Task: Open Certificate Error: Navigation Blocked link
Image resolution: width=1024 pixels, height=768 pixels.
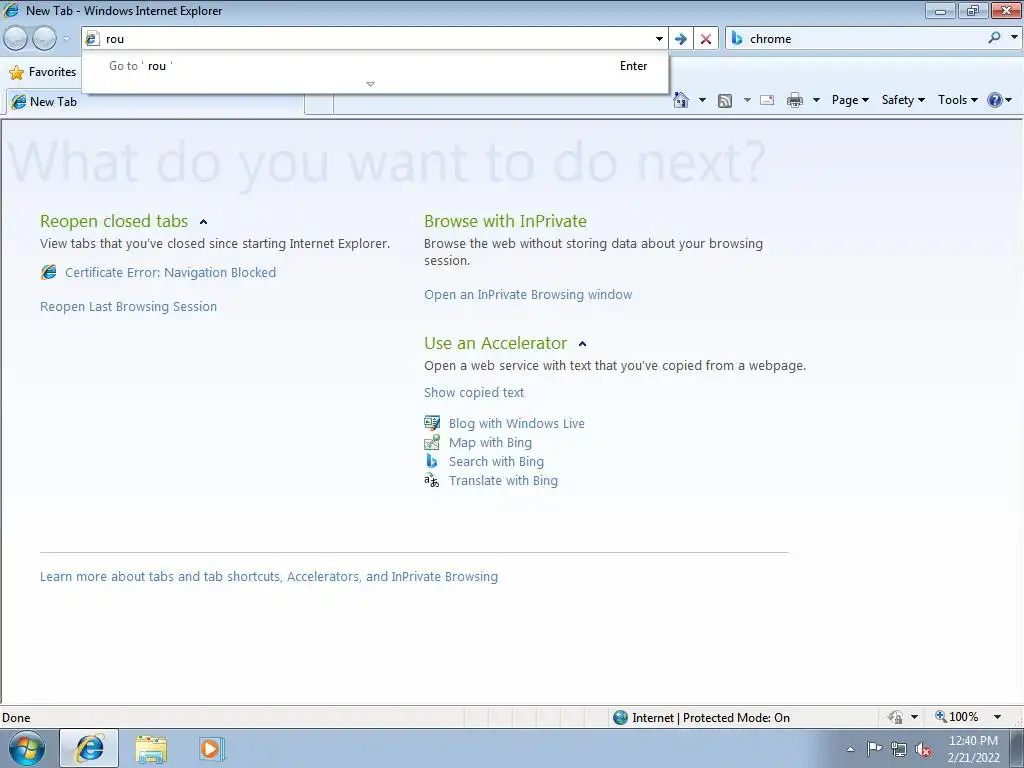Action: coord(170,272)
